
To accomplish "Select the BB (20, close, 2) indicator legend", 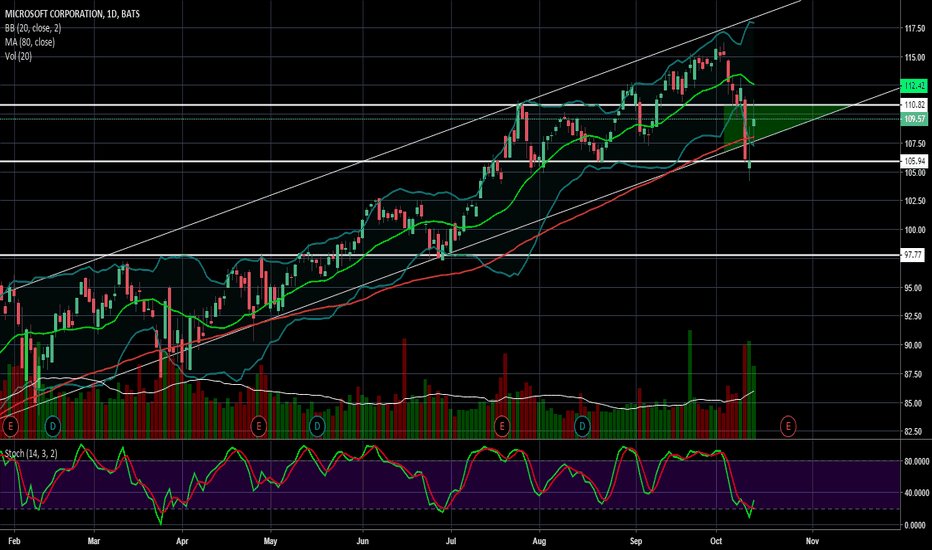I will pos(33,28).
